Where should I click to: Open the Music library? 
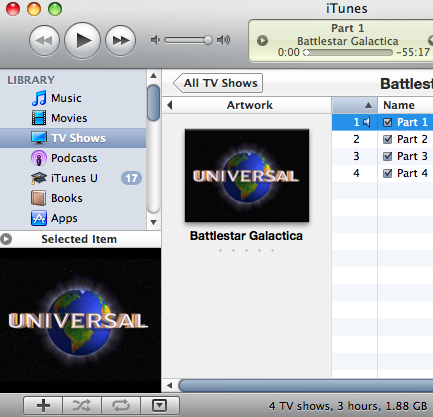click(66, 98)
